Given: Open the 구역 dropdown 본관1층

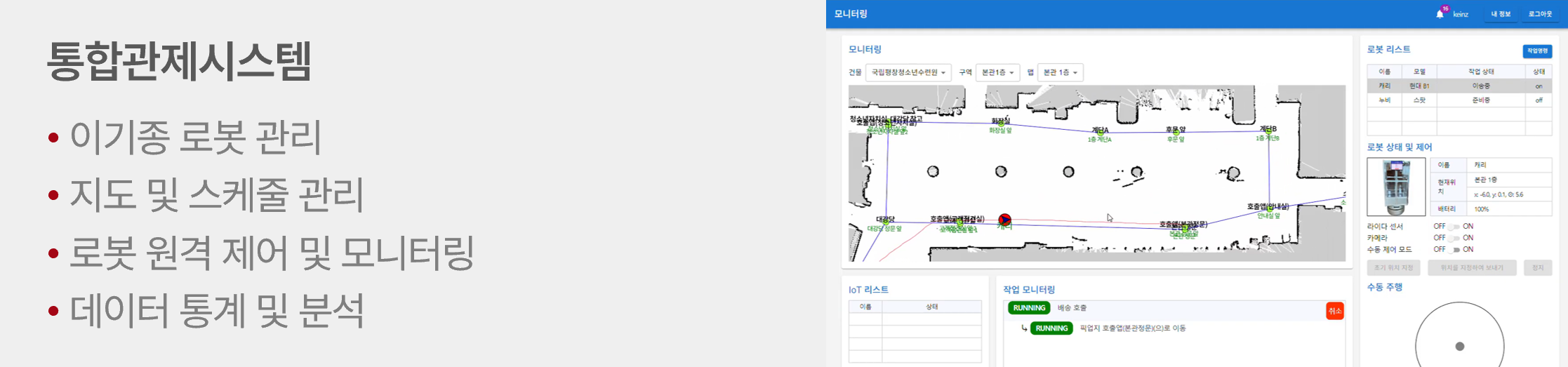Looking at the screenshot, I should (x=997, y=72).
